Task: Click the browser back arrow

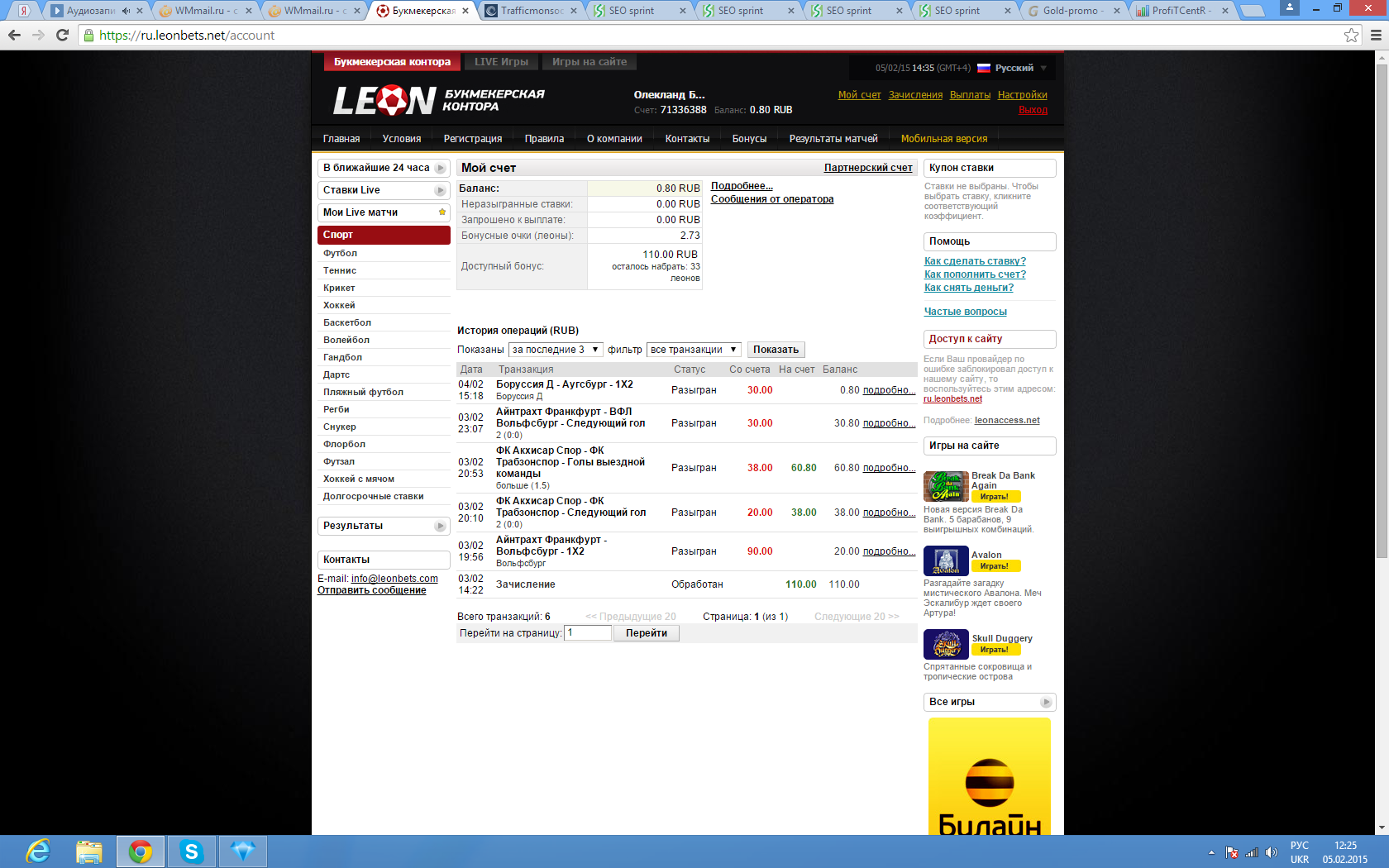Action: pyautogui.click(x=14, y=35)
